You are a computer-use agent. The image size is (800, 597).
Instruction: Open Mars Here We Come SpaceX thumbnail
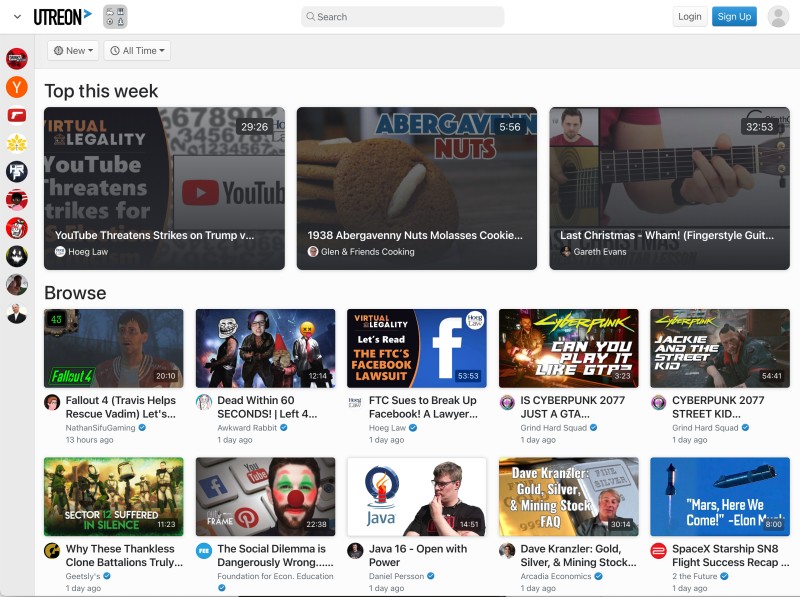pos(720,496)
